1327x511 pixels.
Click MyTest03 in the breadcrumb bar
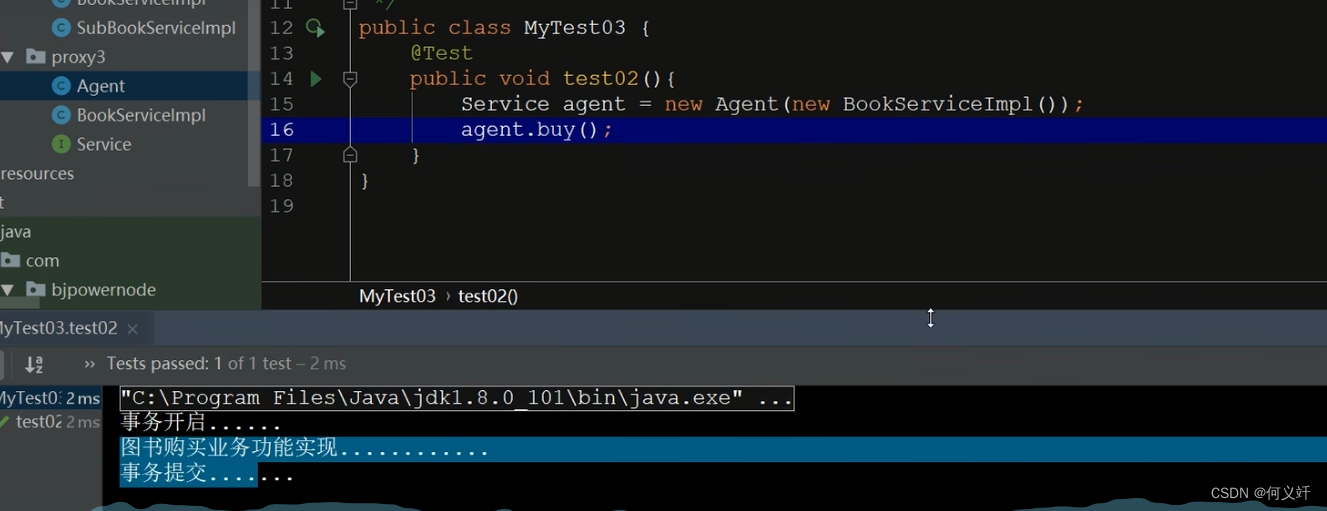[398, 296]
